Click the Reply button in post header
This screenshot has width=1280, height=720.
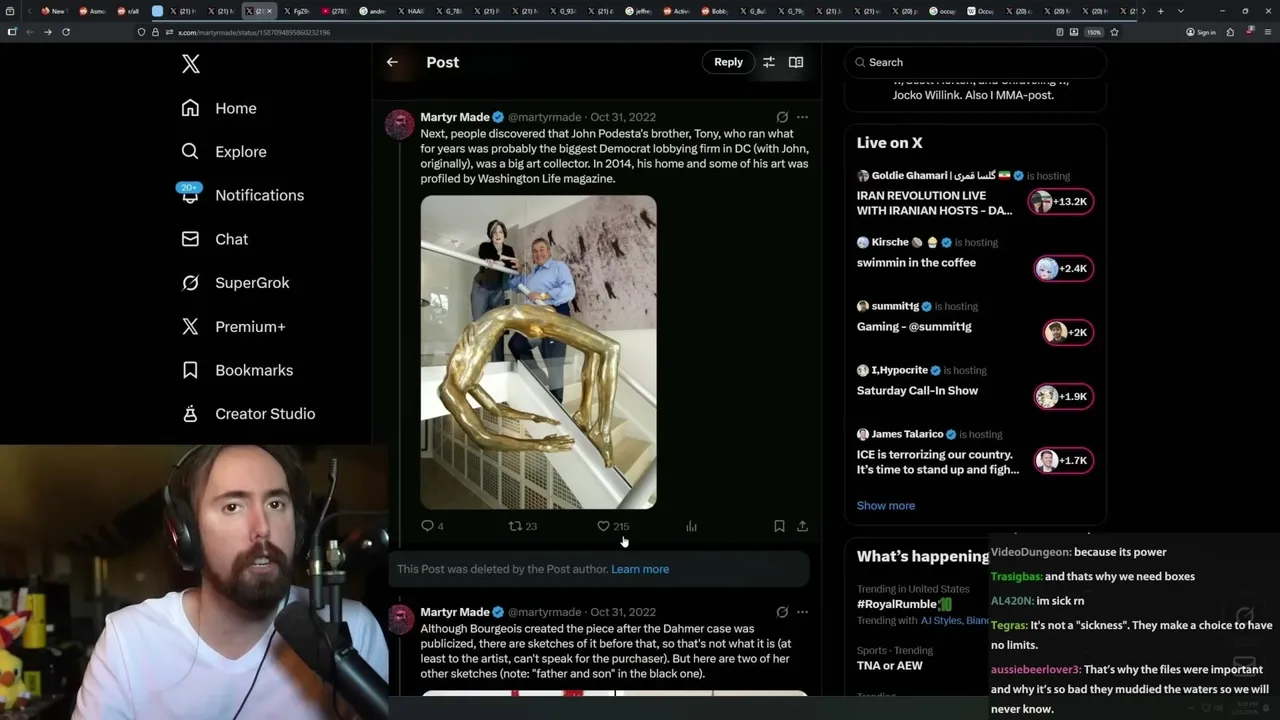coord(728,62)
